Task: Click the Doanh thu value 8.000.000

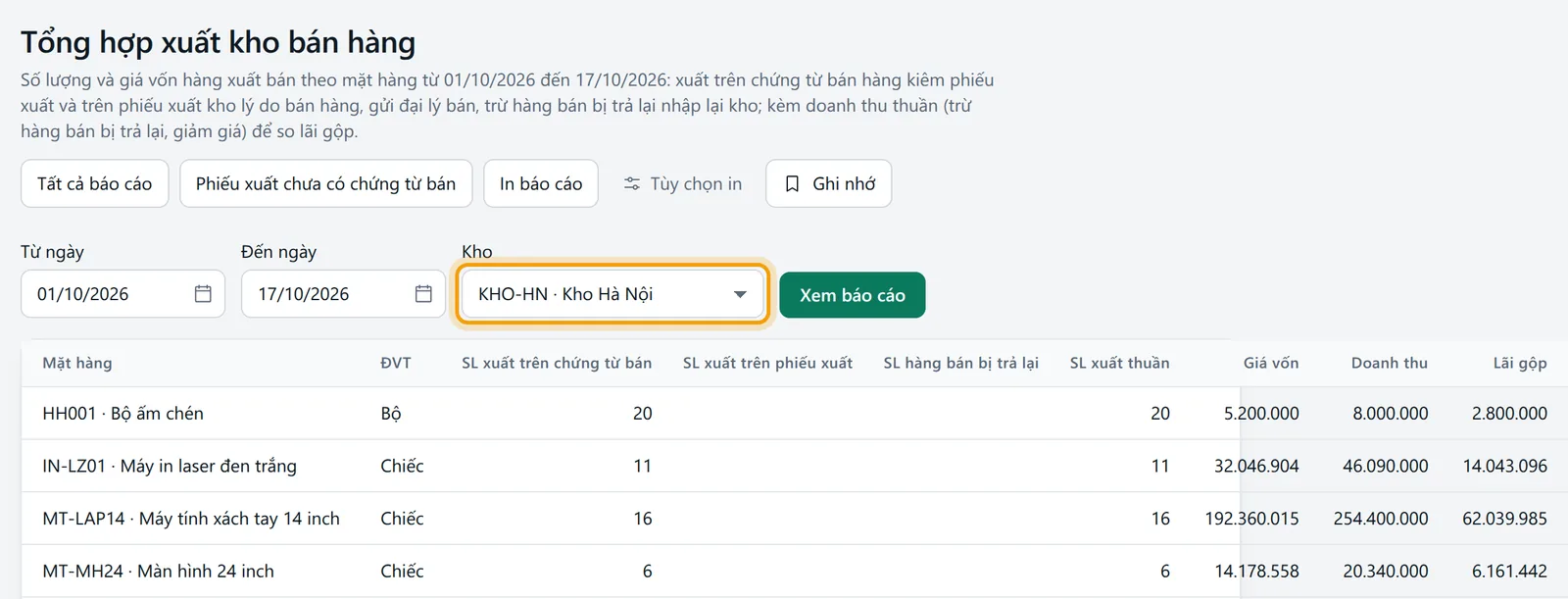Action: click(x=1391, y=414)
